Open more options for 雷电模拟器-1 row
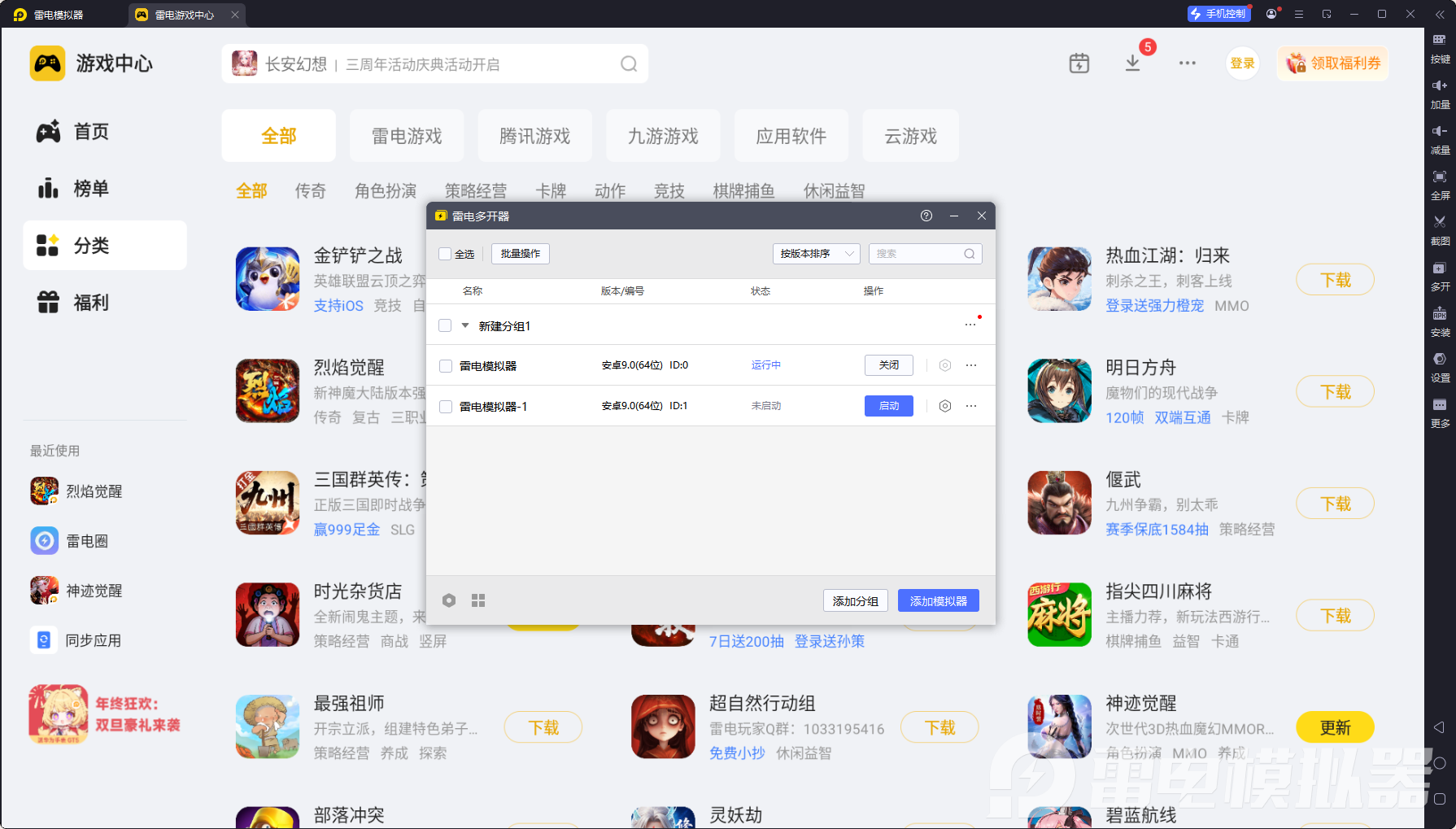The height and width of the screenshot is (829, 1456). pos(971,406)
